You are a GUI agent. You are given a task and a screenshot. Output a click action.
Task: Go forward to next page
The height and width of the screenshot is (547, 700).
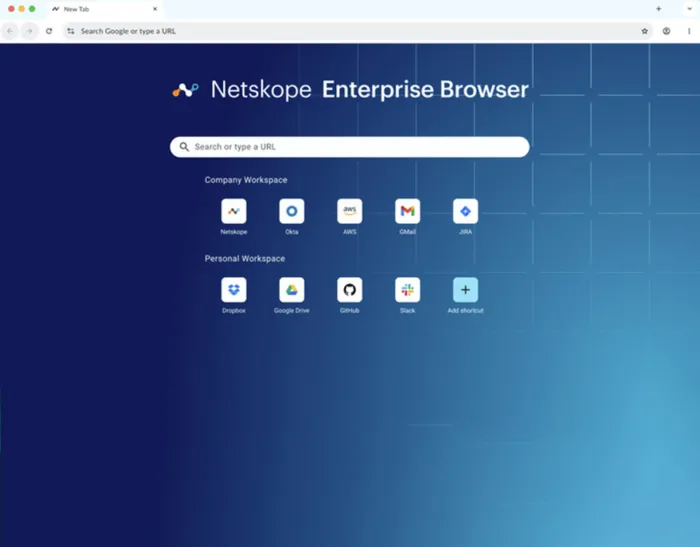(29, 31)
